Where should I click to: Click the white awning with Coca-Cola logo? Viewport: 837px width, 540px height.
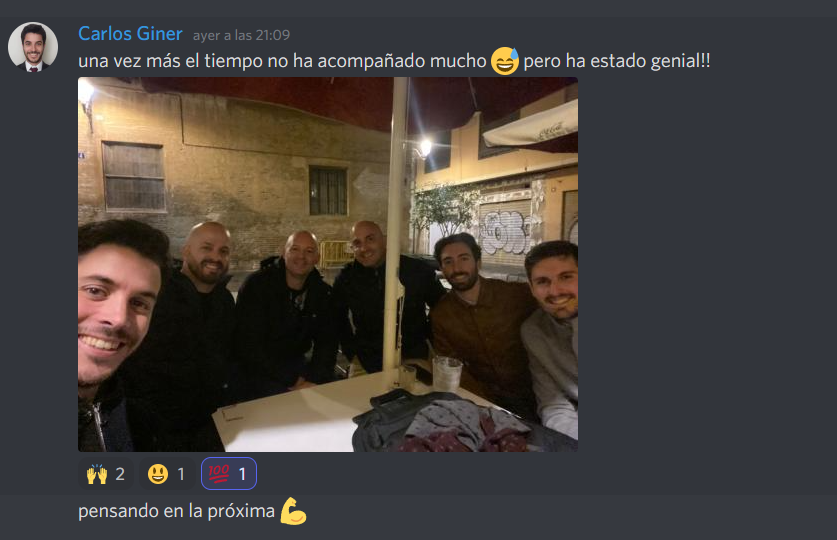click(530, 125)
